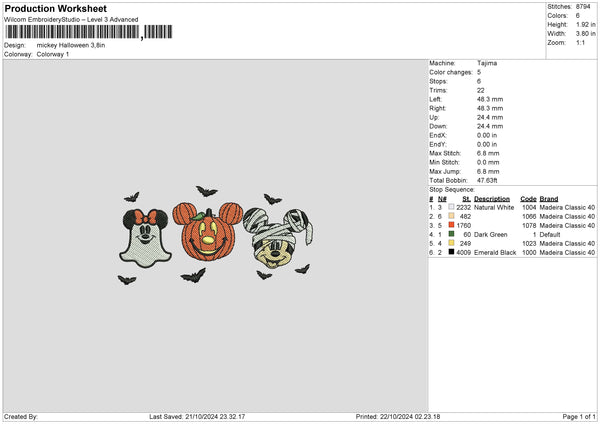Image resolution: width=600 pixels, height=424 pixels.
Task: Click the mummy Mickey embroidery figure
Action: tap(278, 237)
